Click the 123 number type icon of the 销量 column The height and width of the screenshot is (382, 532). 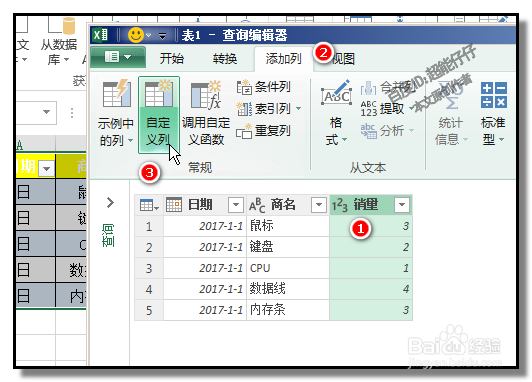pyautogui.click(x=339, y=205)
